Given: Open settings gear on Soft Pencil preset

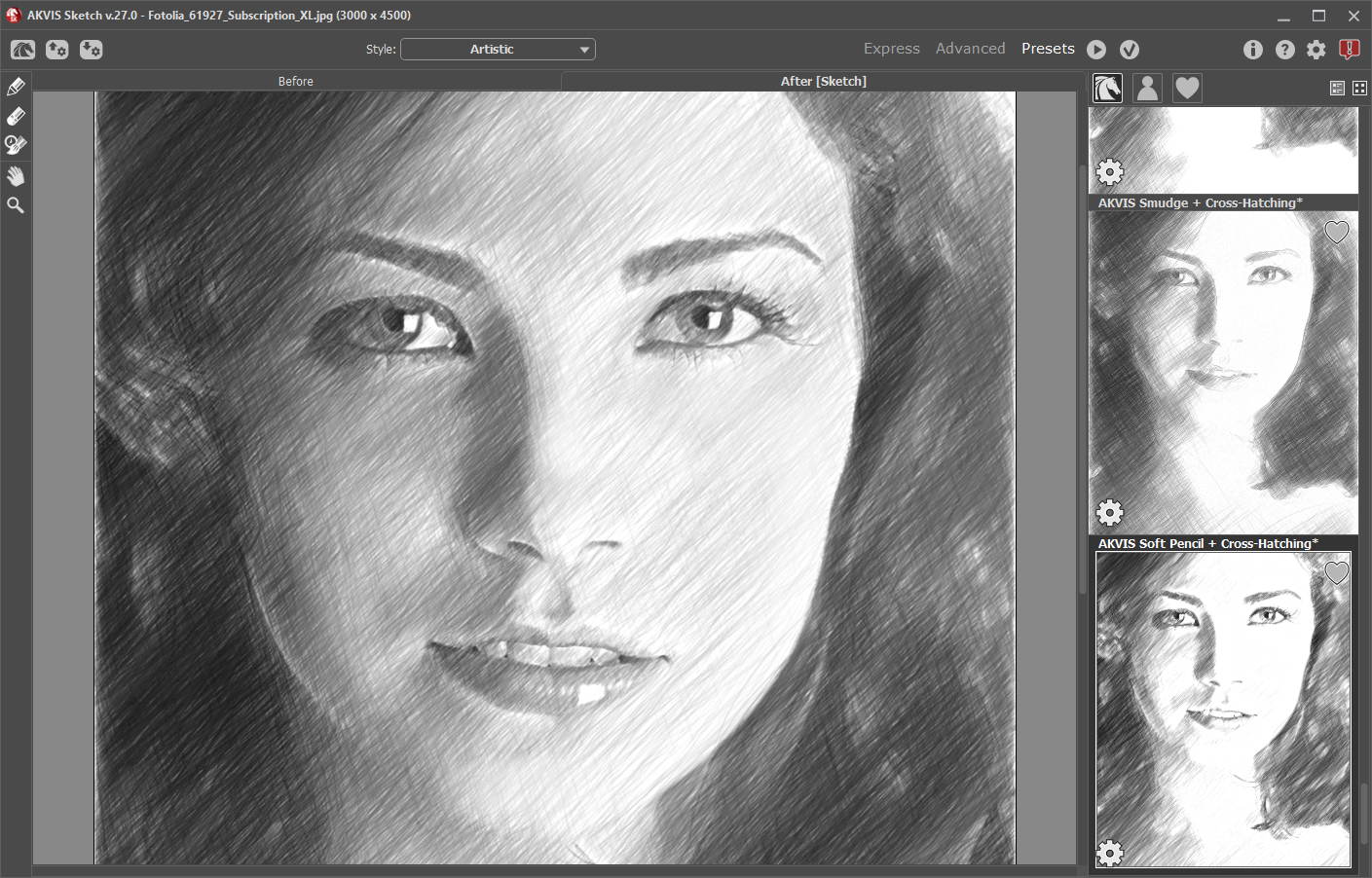Looking at the screenshot, I should (x=1110, y=853).
